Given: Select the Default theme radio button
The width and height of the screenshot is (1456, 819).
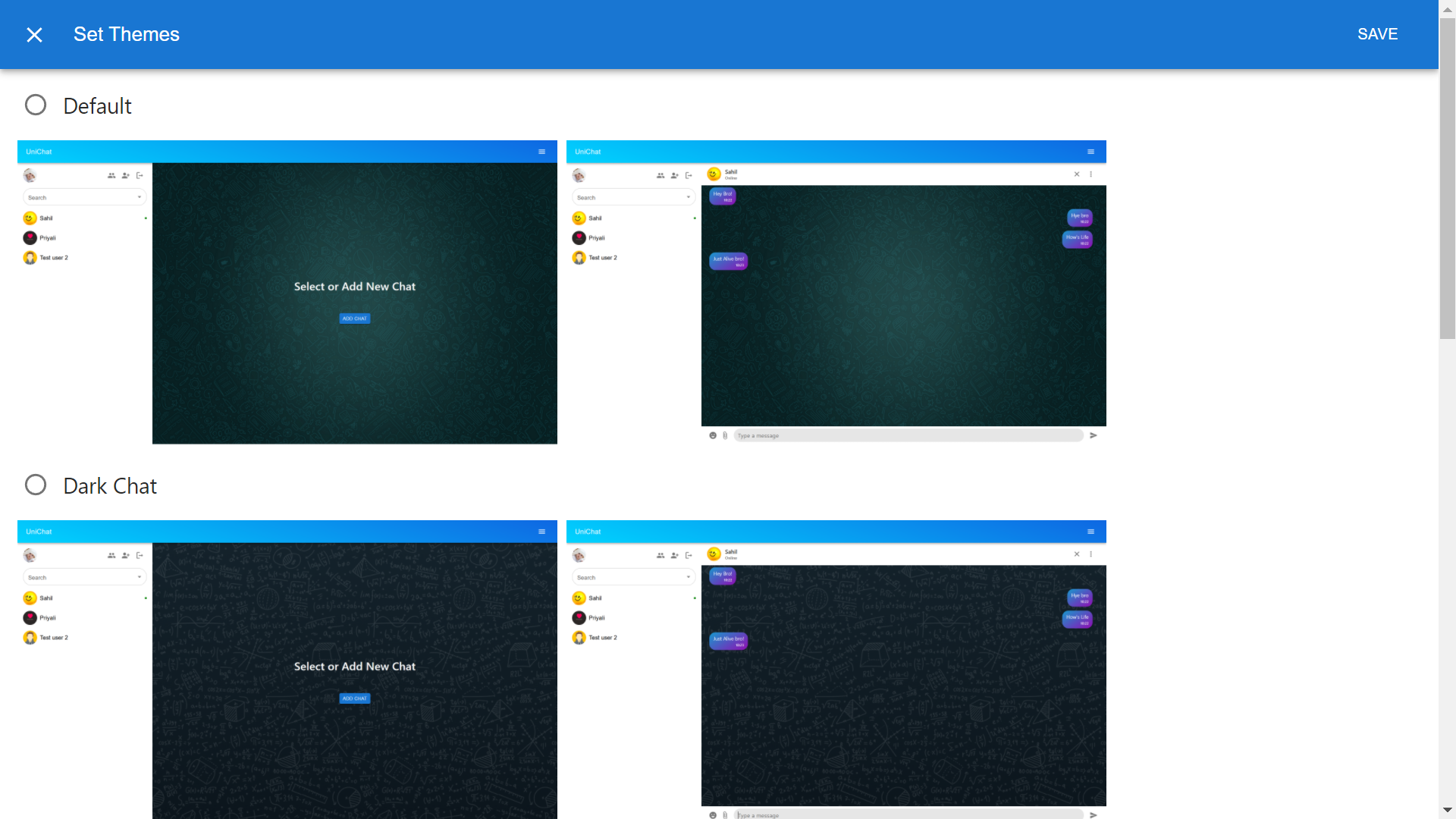Looking at the screenshot, I should coord(36,105).
